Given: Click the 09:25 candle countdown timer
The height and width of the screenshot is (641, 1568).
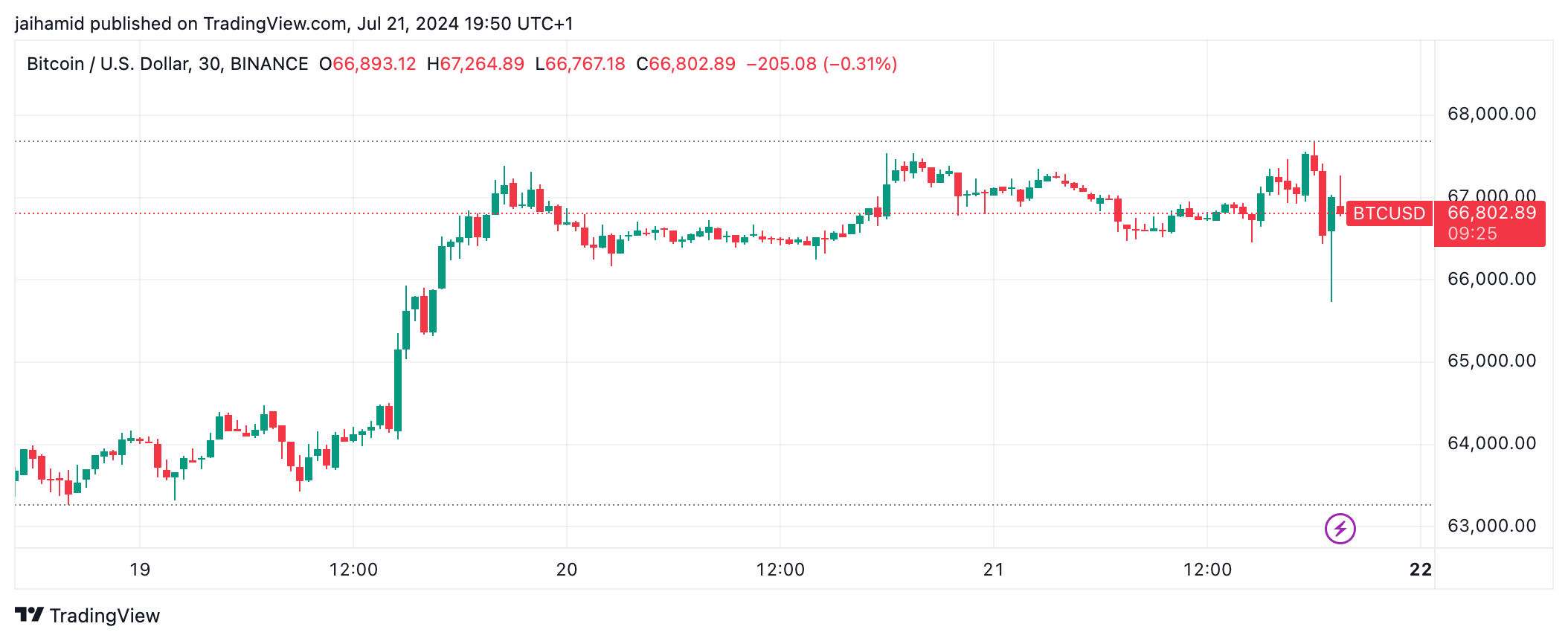Looking at the screenshot, I should pos(1472,233).
